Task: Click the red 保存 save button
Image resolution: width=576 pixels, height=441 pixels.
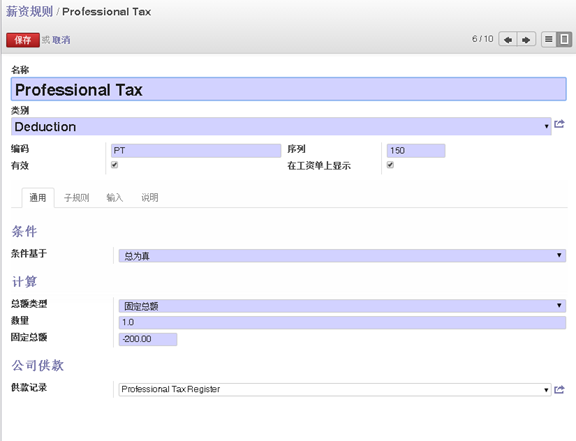Action: [x=23, y=40]
